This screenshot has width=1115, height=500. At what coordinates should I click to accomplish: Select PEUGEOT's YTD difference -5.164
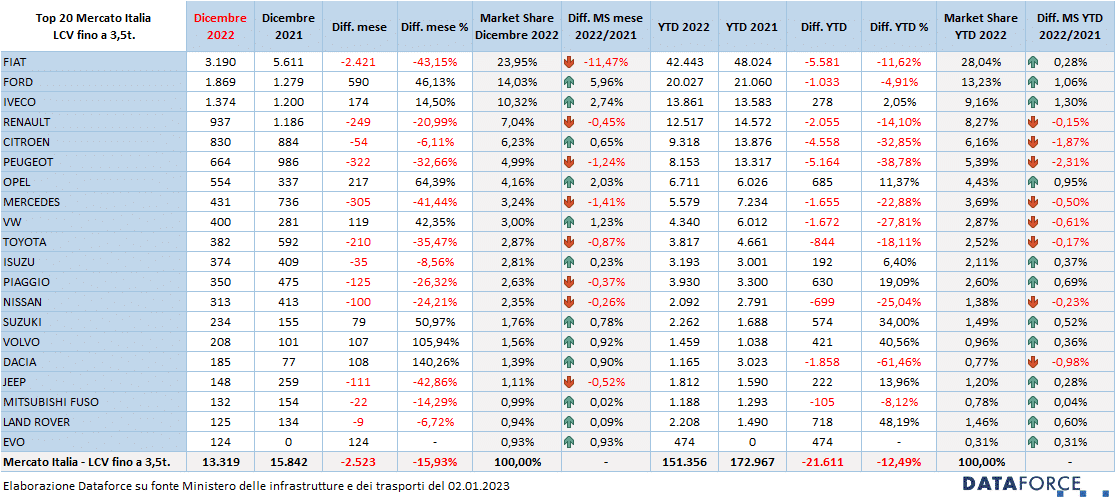click(x=823, y=161)
